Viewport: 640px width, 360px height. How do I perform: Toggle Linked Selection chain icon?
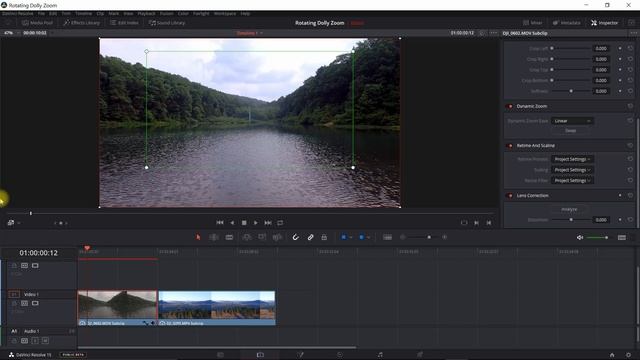point(310,237)
